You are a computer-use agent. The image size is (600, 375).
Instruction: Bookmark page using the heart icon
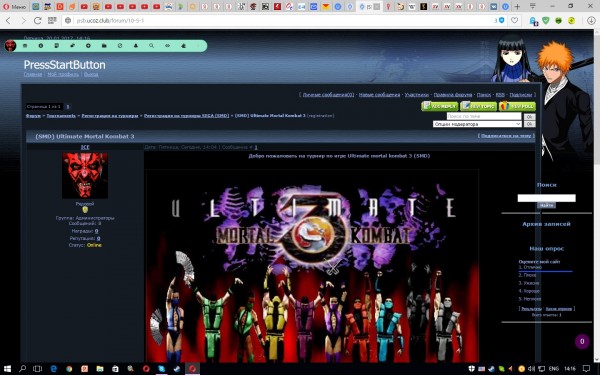(x=515, y=20)
